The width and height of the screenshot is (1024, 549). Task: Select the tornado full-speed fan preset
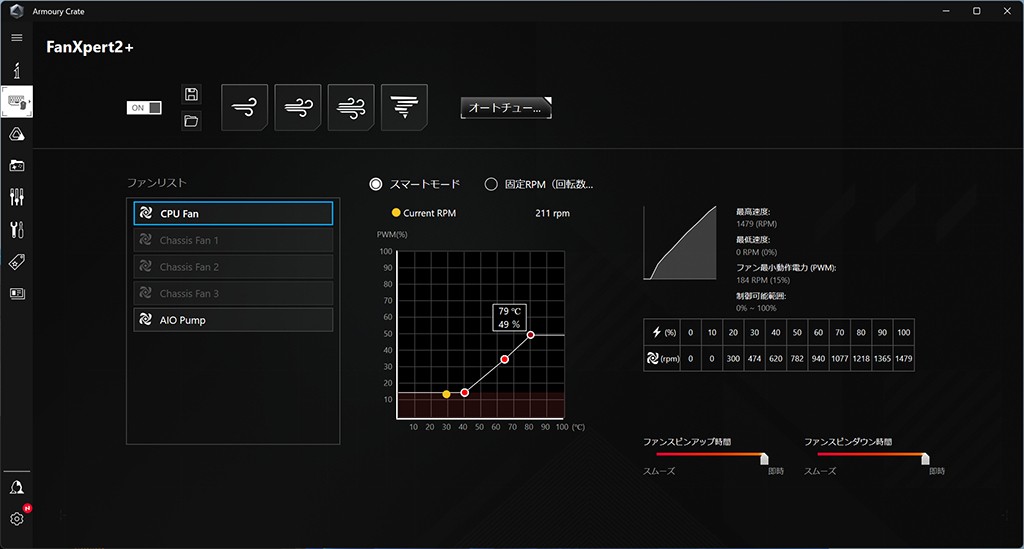pos(404,107)
